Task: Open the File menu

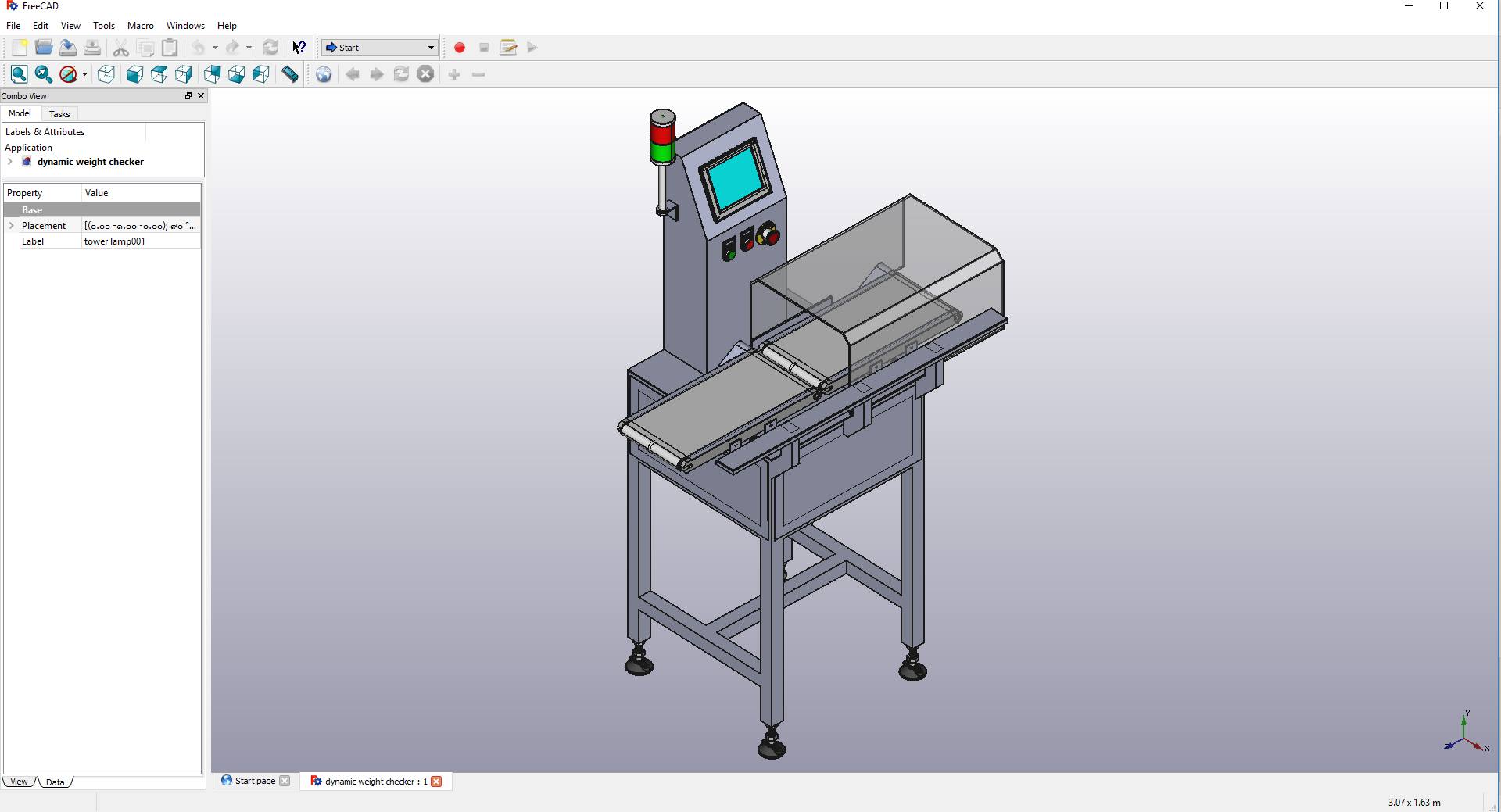Action: 13,26
